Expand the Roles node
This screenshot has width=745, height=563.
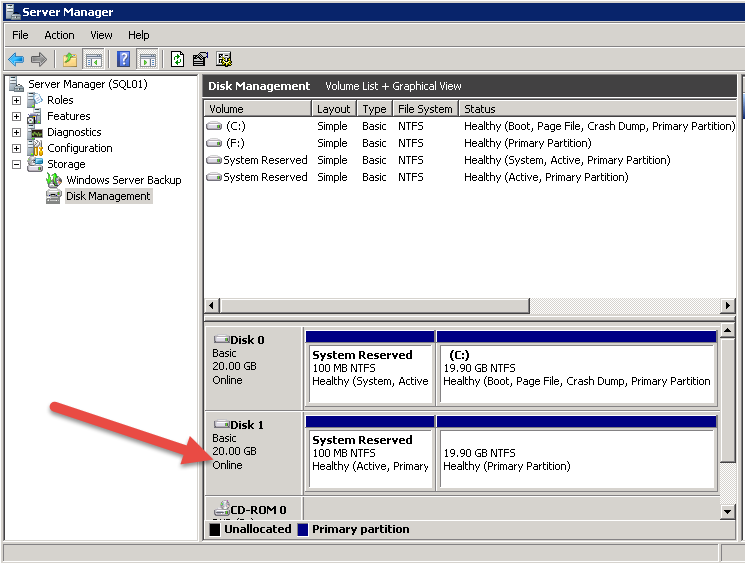(x=17, y=101)
